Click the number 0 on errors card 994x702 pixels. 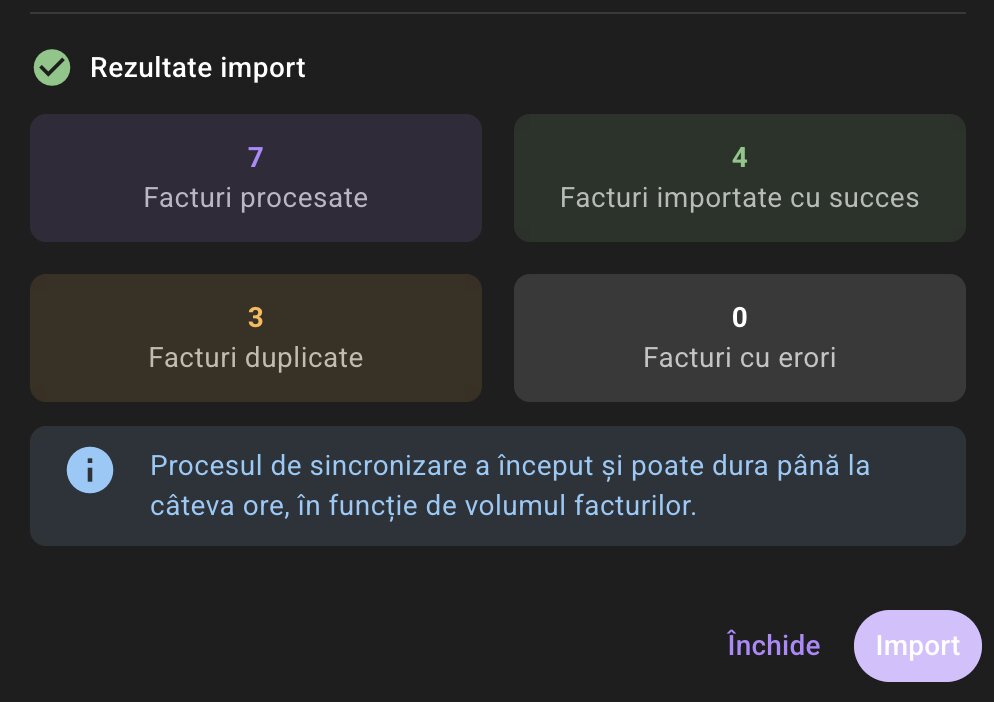pos(739,317)
